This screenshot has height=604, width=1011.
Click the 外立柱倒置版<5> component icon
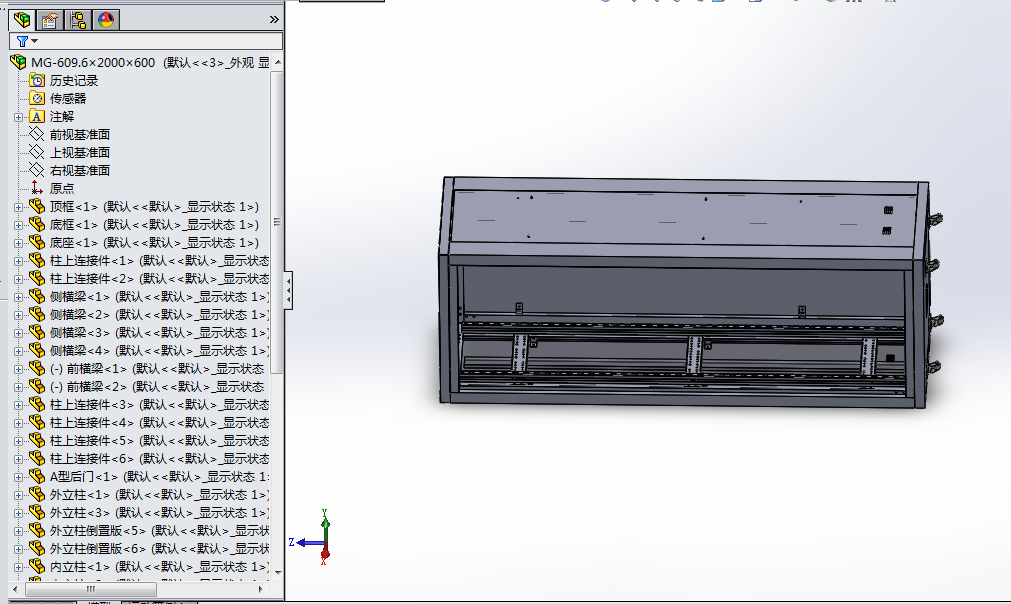(x=37, y=531)
